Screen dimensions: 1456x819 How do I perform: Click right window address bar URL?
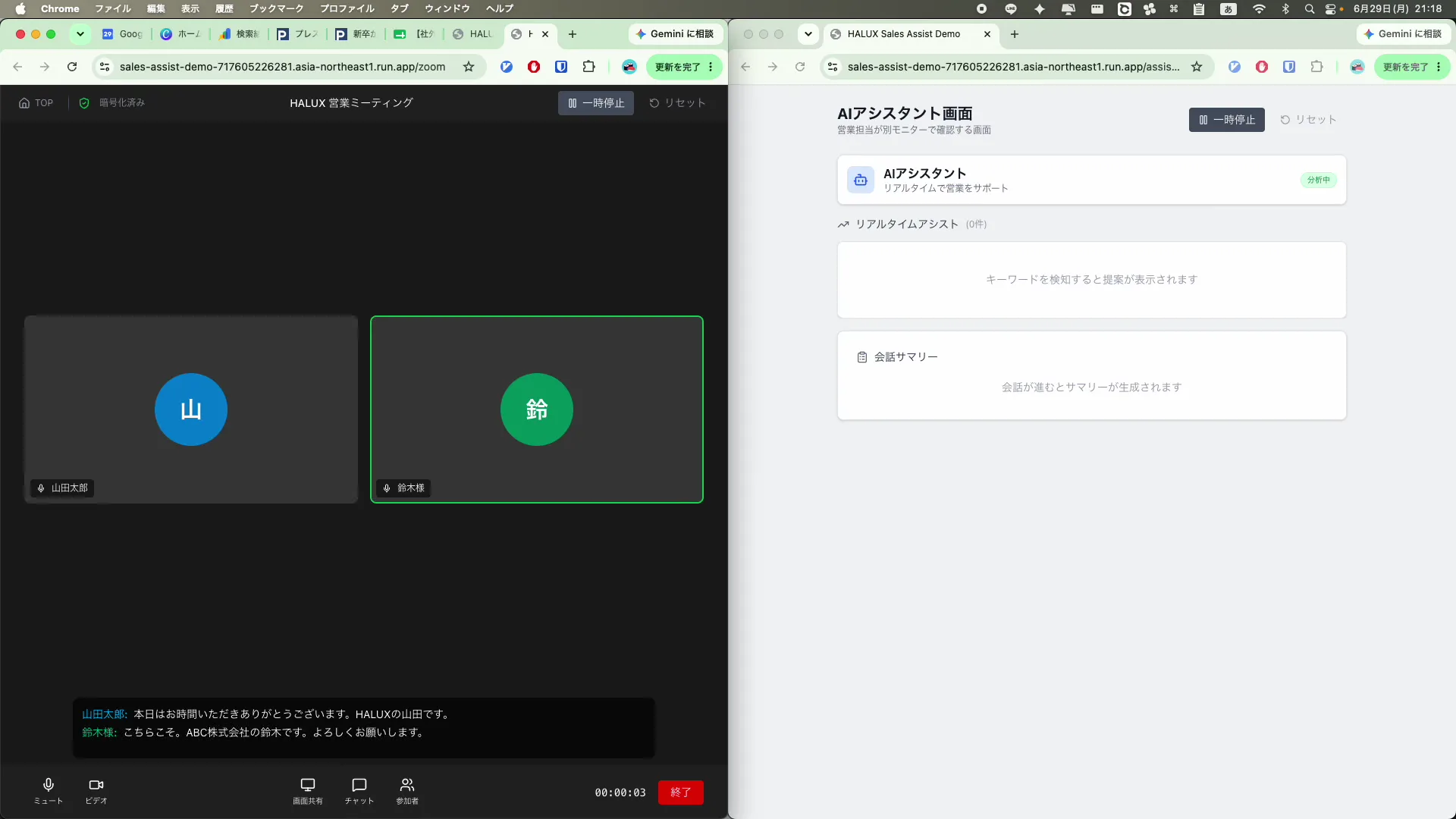tap(1013, 67)
